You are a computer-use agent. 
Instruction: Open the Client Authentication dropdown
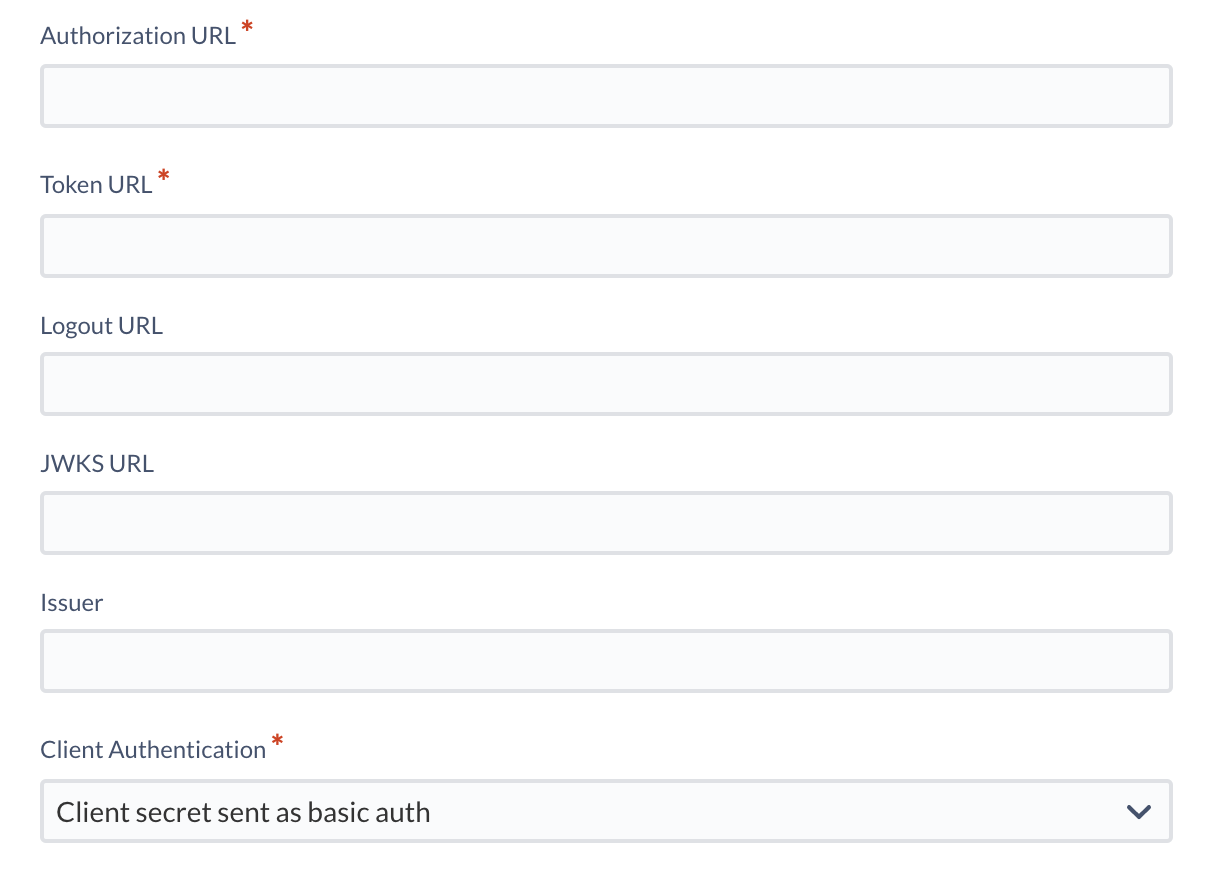pos(606,811)
